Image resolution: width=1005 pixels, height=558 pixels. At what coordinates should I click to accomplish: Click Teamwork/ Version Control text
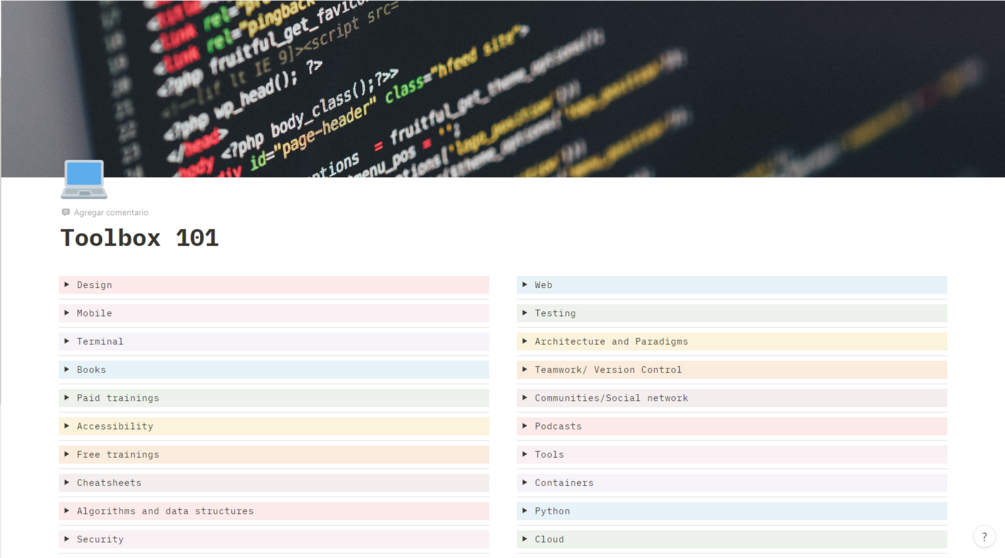coord(608,370)
